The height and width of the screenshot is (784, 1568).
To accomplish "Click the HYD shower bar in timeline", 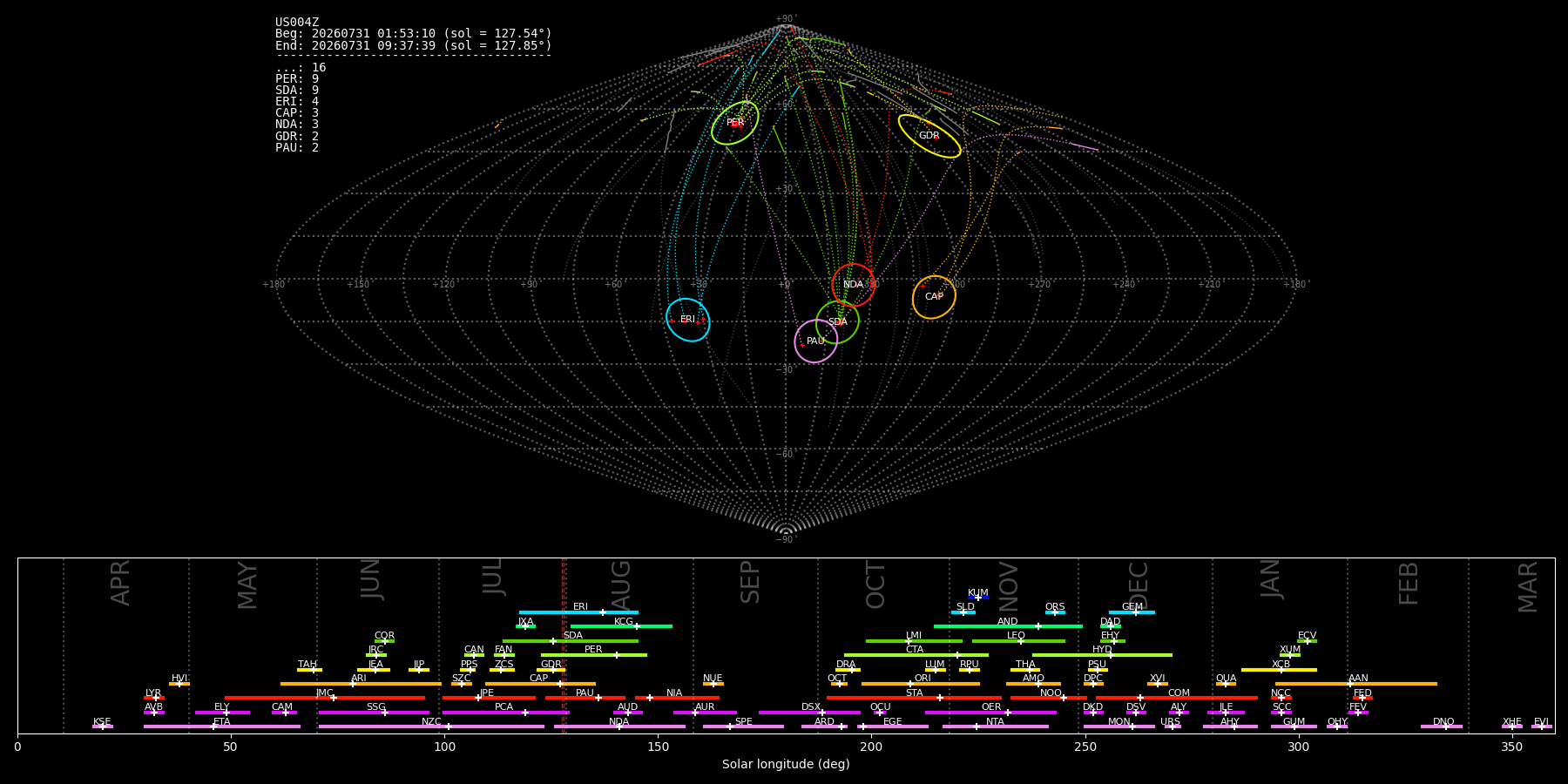I will point(1102,655).
